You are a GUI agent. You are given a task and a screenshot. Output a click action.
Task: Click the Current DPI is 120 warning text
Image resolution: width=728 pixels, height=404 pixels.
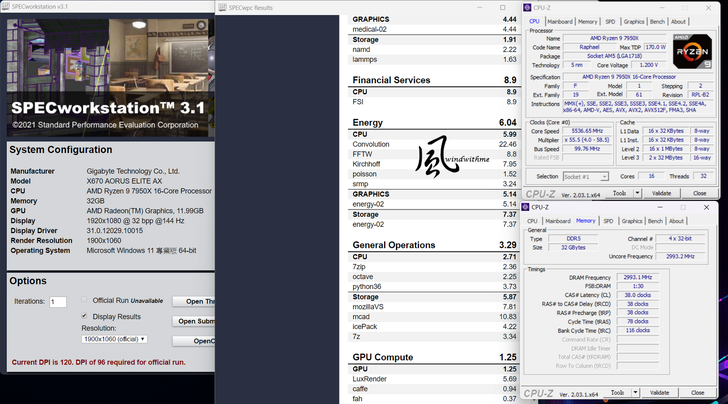[98, 362]
